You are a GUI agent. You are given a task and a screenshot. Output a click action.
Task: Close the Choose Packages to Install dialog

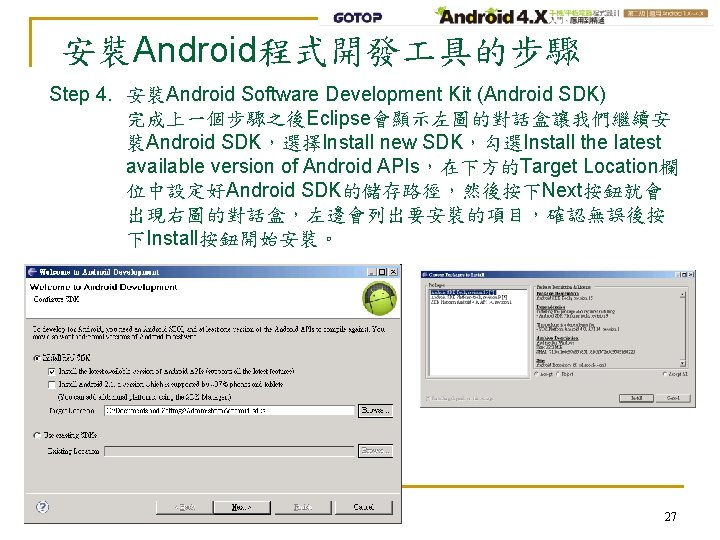pyautogui.click(x=691, y=275)
